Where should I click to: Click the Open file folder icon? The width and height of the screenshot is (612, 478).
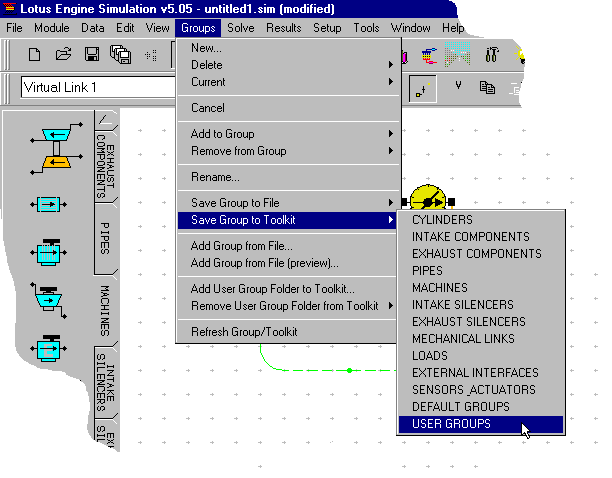[x=63, y=54]
